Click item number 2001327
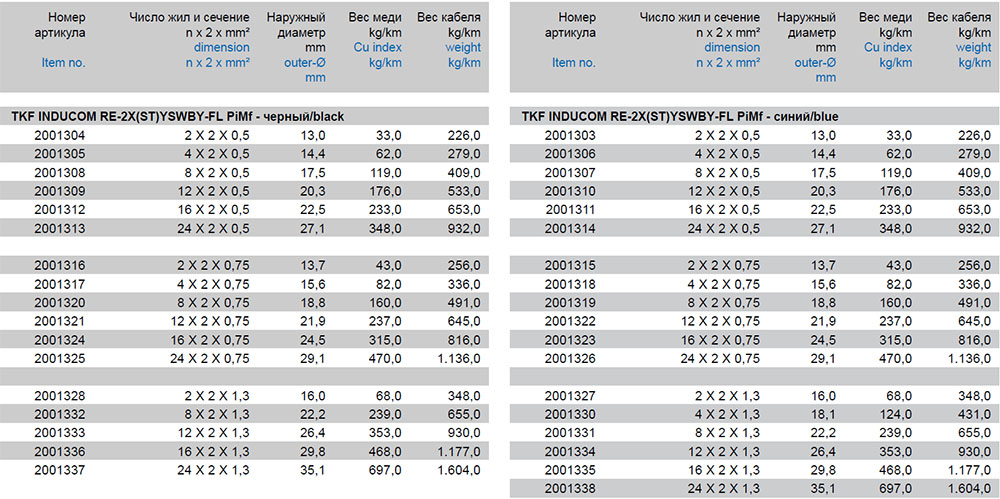This screenshot has height=499, width=1000. pyautogui.click(x=570, y=396)
